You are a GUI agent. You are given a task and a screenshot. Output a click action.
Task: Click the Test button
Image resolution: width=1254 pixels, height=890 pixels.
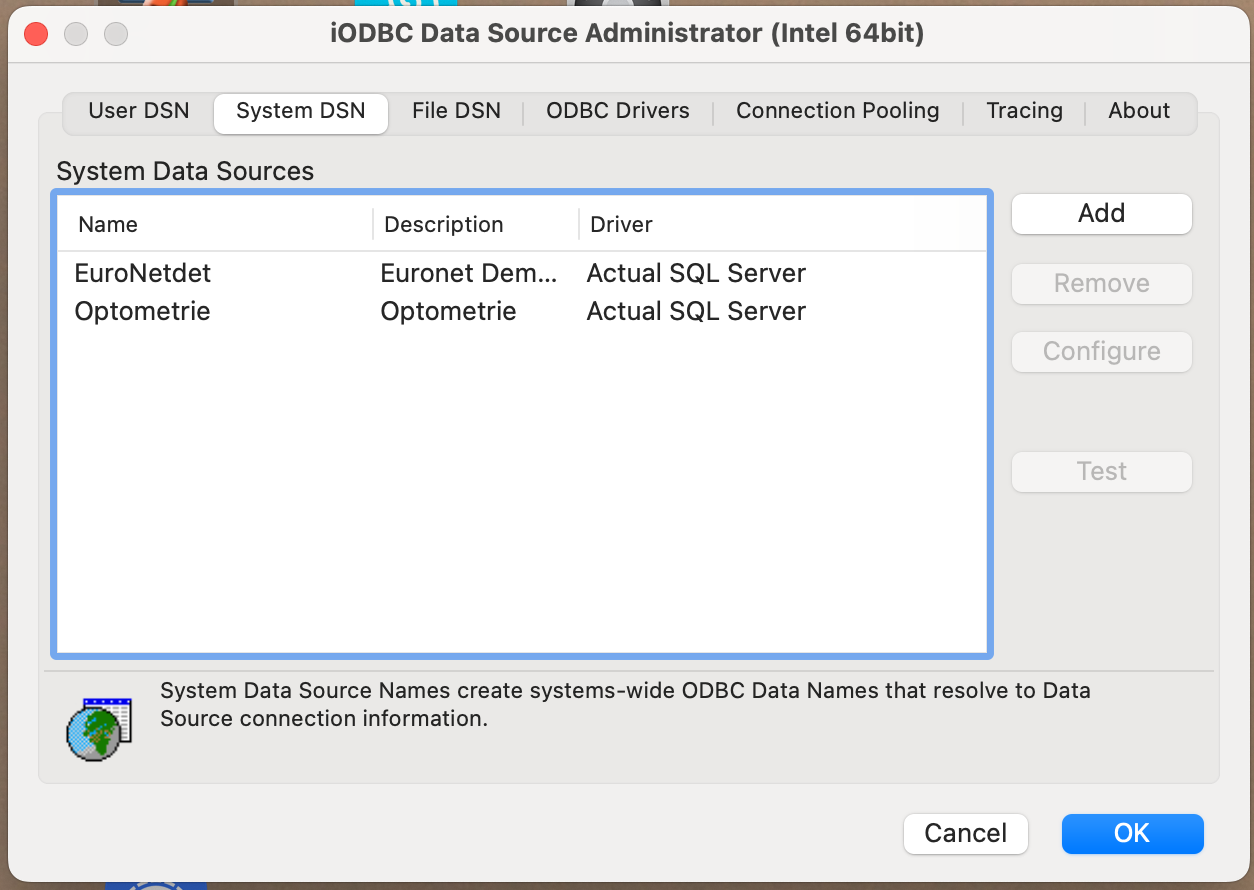(x=1102, y=472)
